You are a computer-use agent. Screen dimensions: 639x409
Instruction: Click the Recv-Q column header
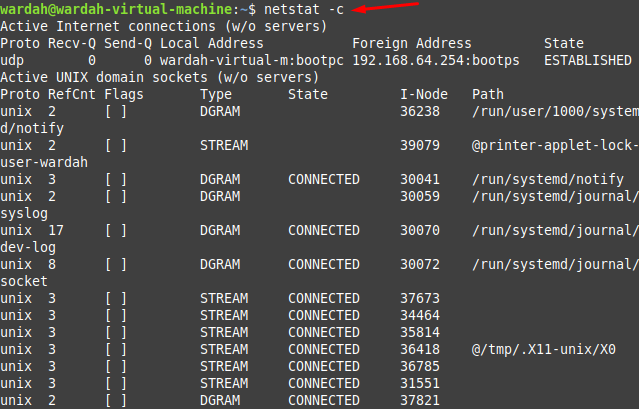coord(72,43)
